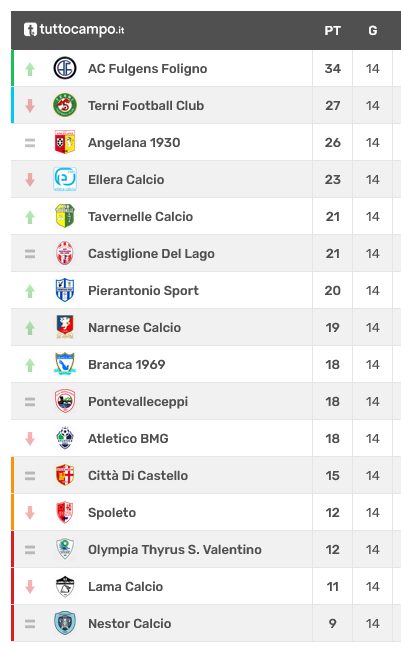
Task: Click Tavernelle Calcio yellow-green crest
Action: pyautogui.click(x=65, y=216)
